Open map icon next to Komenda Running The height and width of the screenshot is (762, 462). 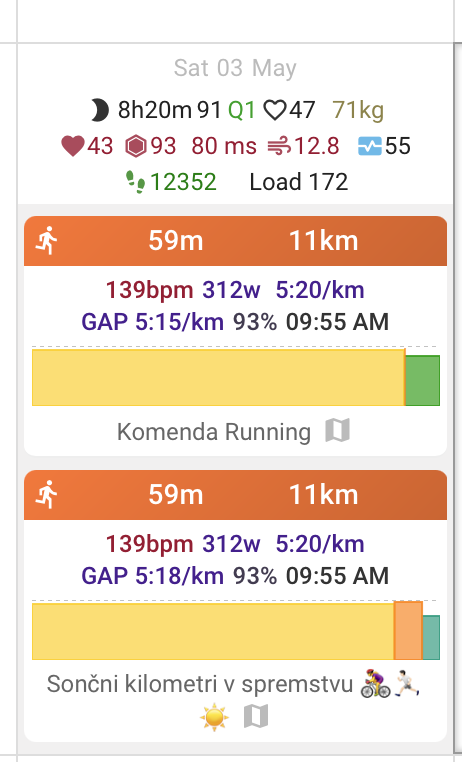337,431
